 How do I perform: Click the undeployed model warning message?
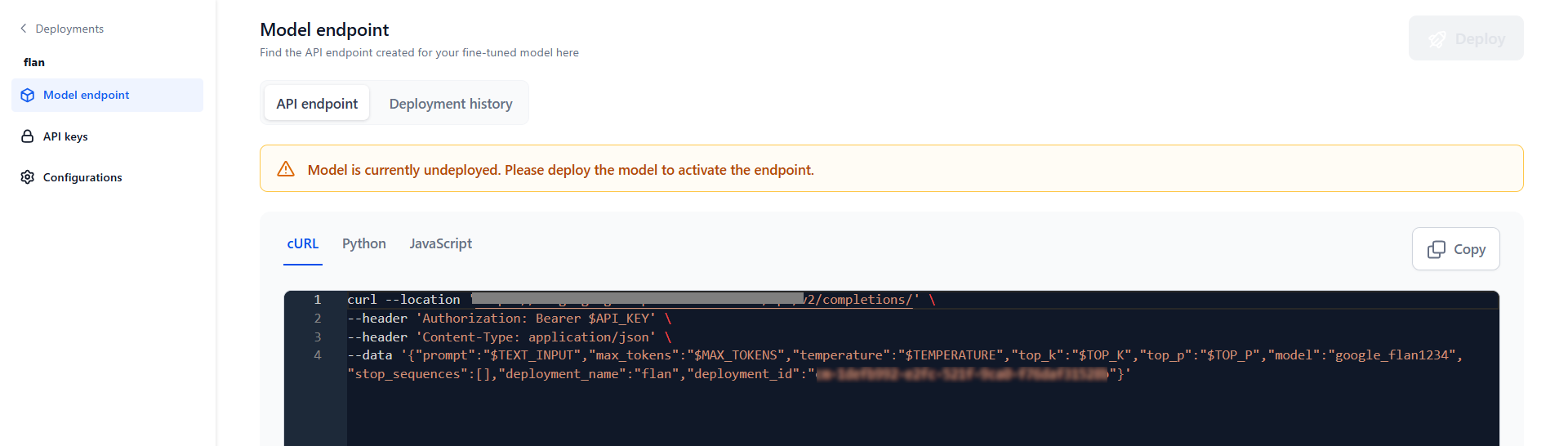coord(560,170)
